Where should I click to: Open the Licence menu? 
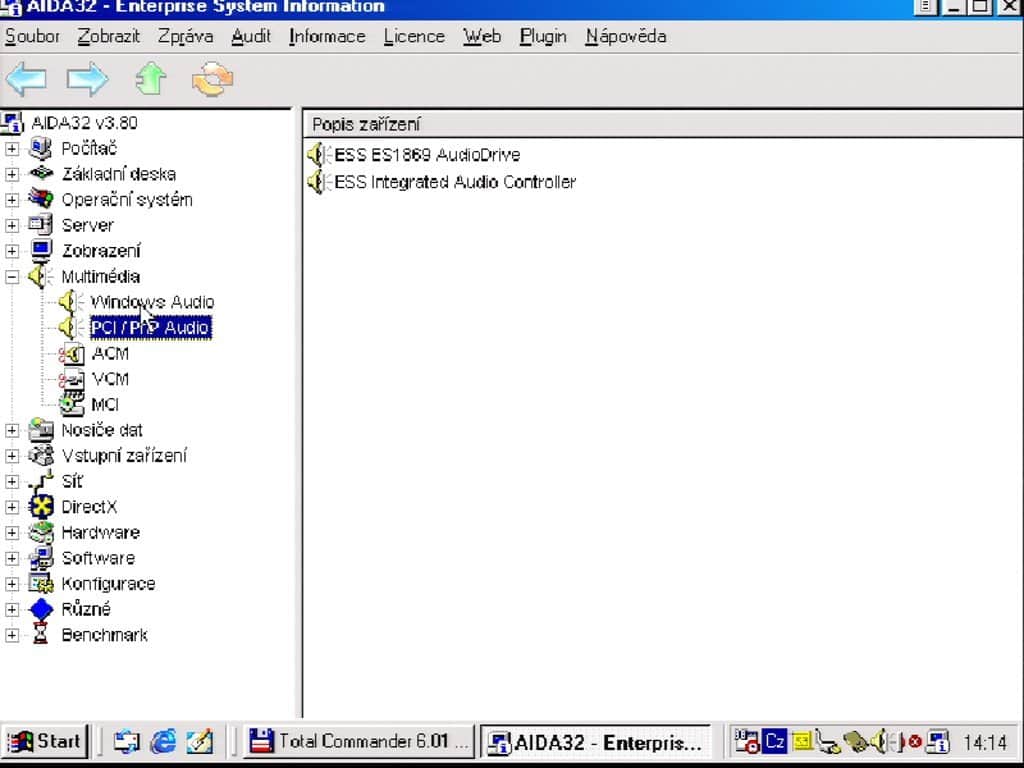tap(414, 36)
